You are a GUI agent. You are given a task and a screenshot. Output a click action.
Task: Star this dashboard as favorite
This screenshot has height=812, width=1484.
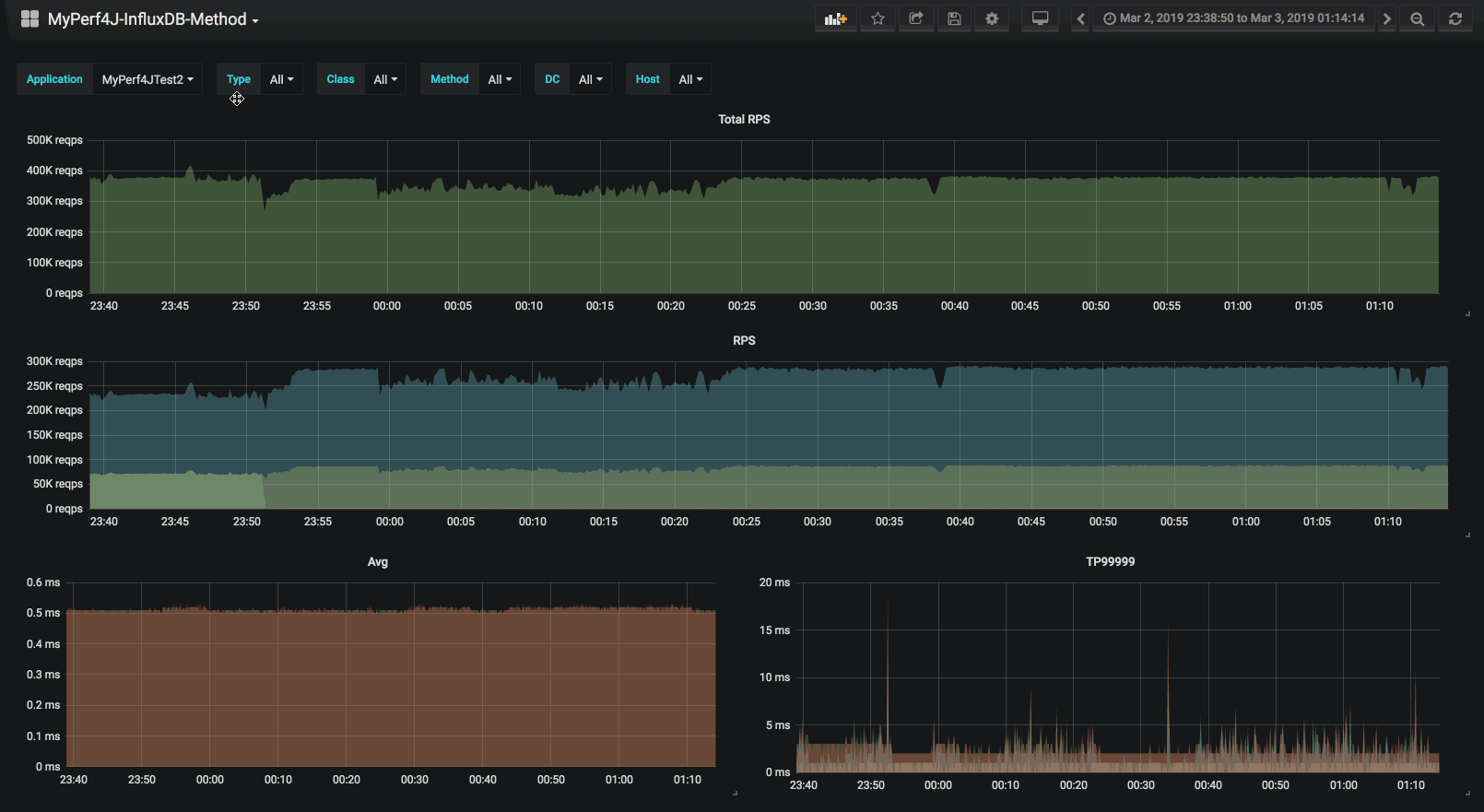[877, 18]
